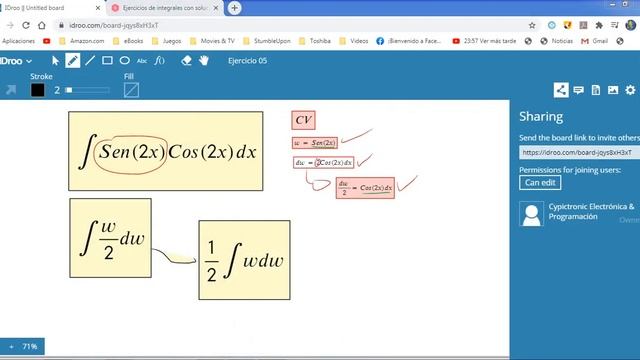Change the Can edit permission

click(540, 182)
